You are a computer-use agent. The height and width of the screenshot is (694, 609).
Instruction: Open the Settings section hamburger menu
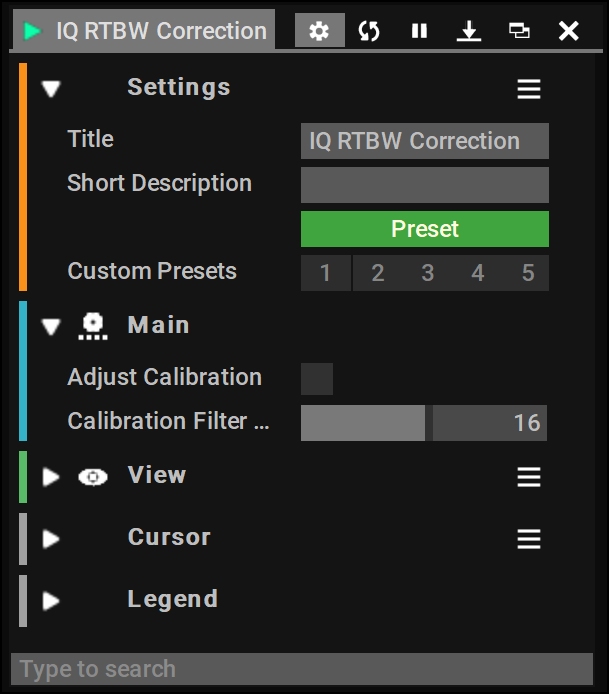[529, 89]
